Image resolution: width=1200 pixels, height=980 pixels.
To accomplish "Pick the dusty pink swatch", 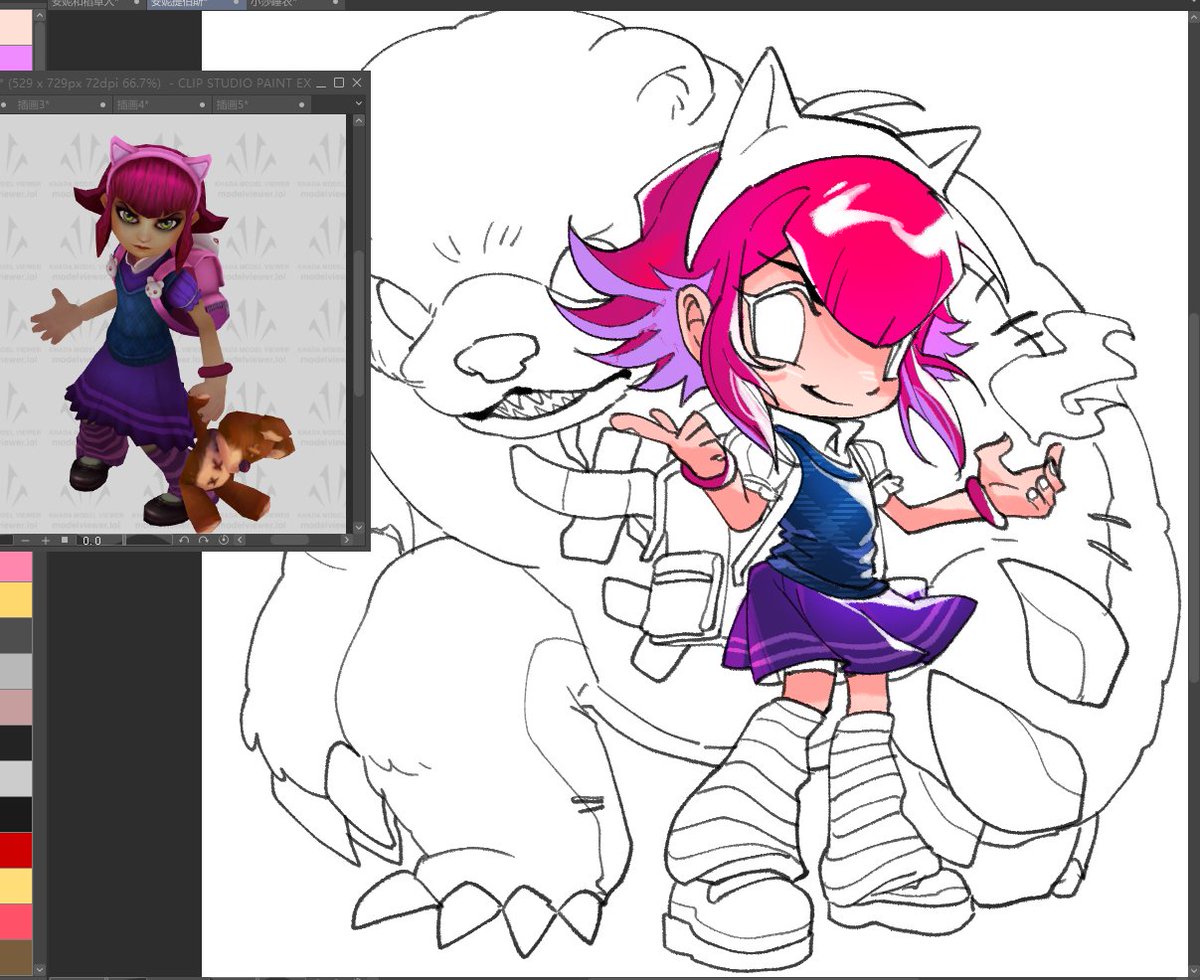I will coord(16,707).
